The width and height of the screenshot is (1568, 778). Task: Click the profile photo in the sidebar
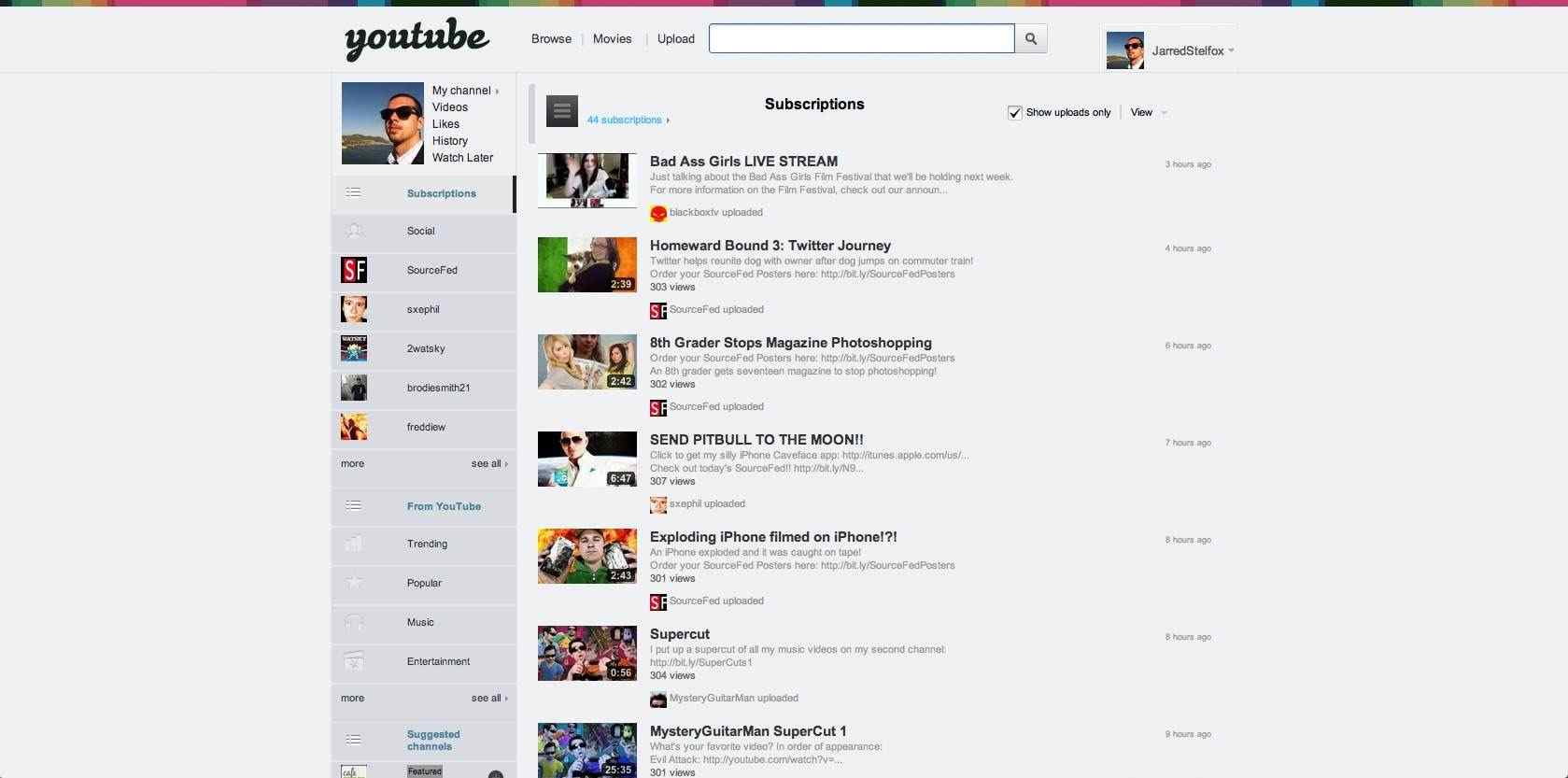coord(383,123)
